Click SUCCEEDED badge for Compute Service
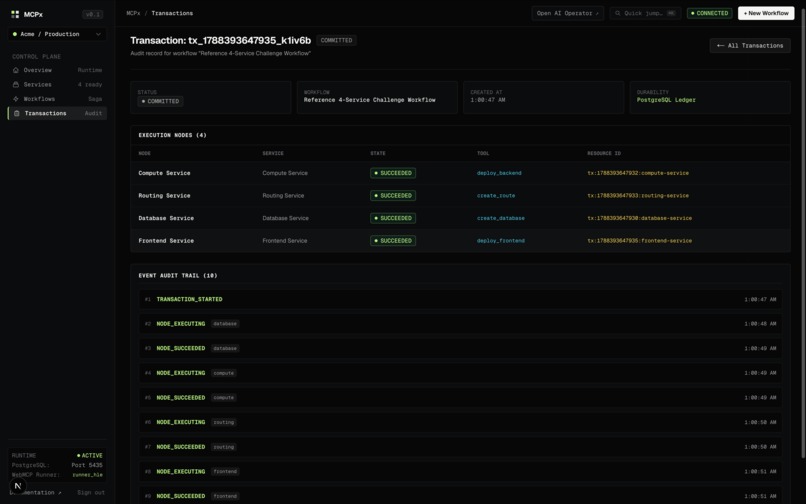Screen dimensions: 806x504 pyautogui.click(x=393, y=173)
